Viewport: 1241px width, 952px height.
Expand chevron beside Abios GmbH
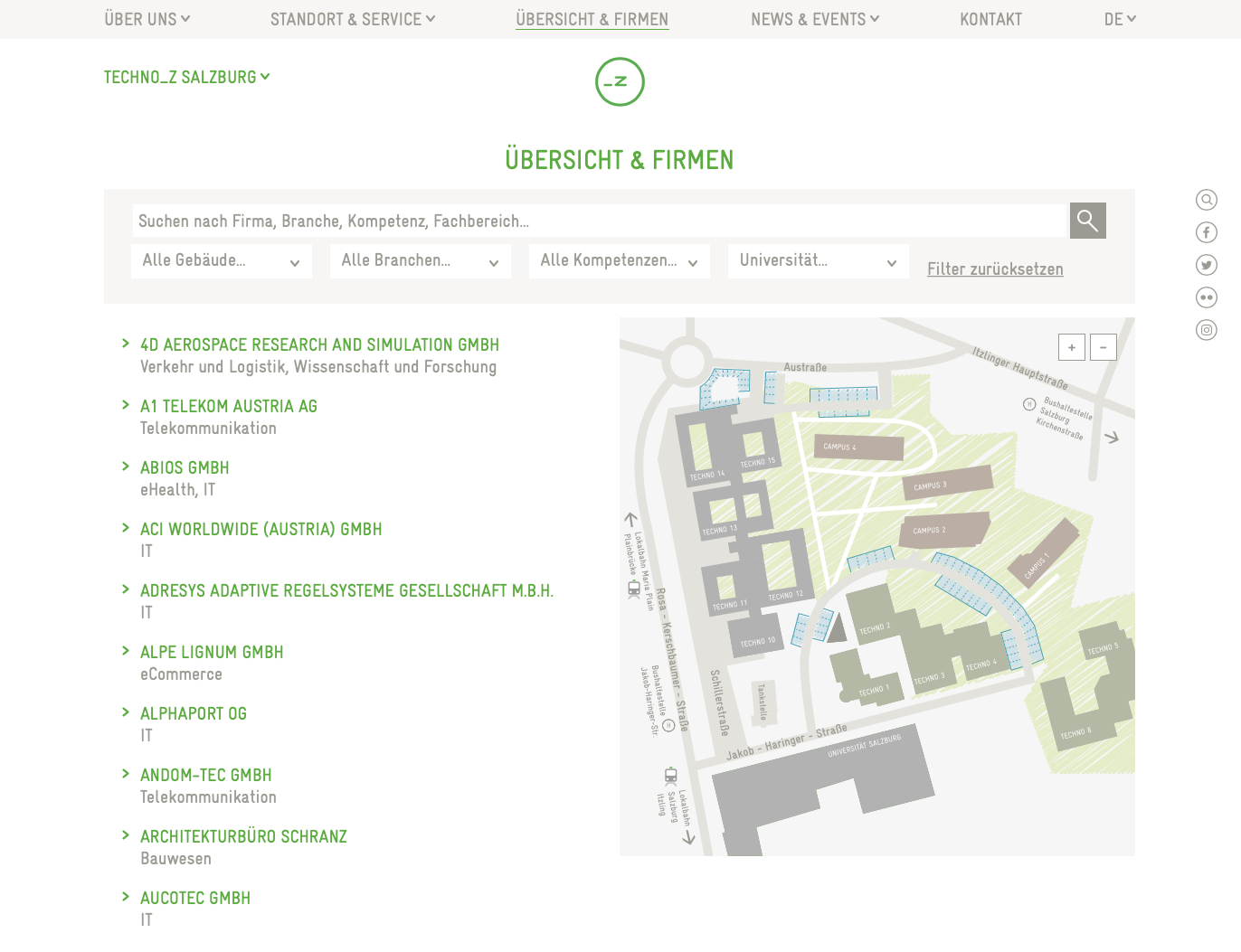pyautogui.click(x=126, y=467)
